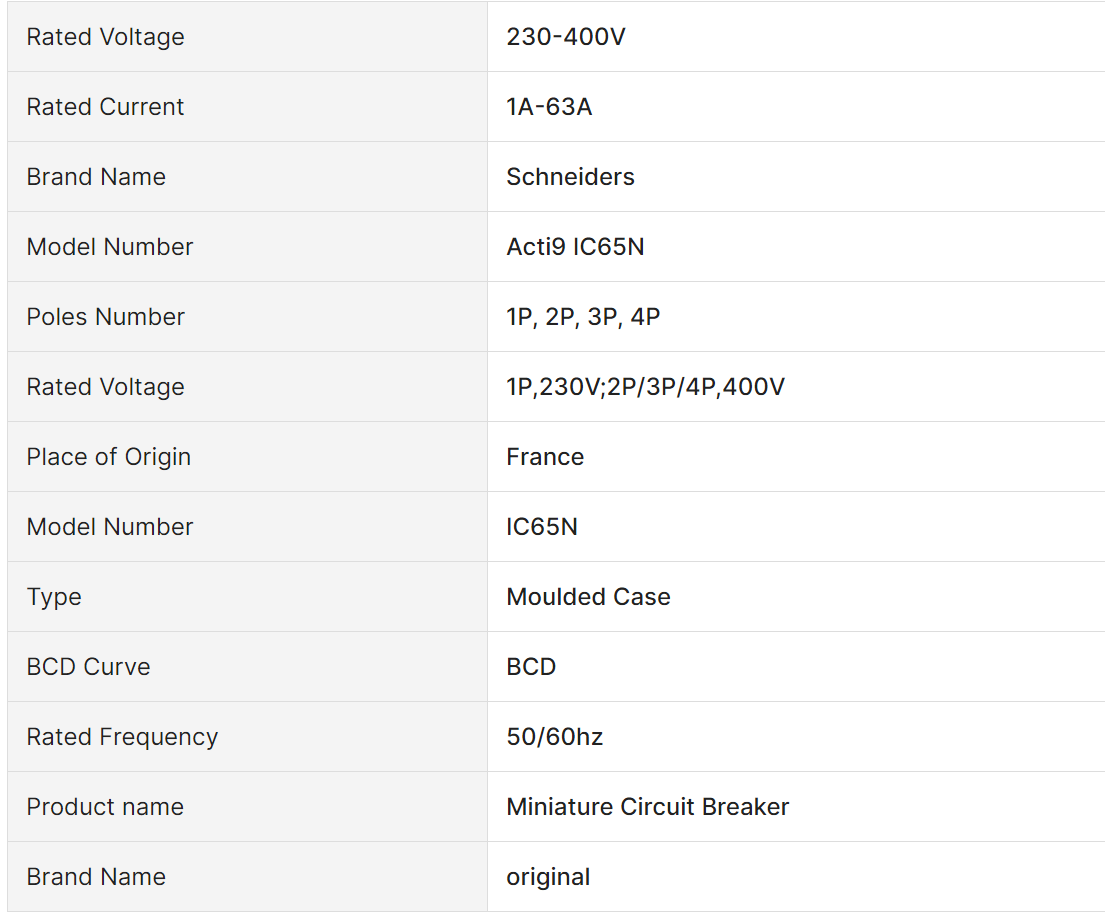Click the "Brand Name" label beside "original"
This screenshot has height=913, width=1105.
pos(96,877)
